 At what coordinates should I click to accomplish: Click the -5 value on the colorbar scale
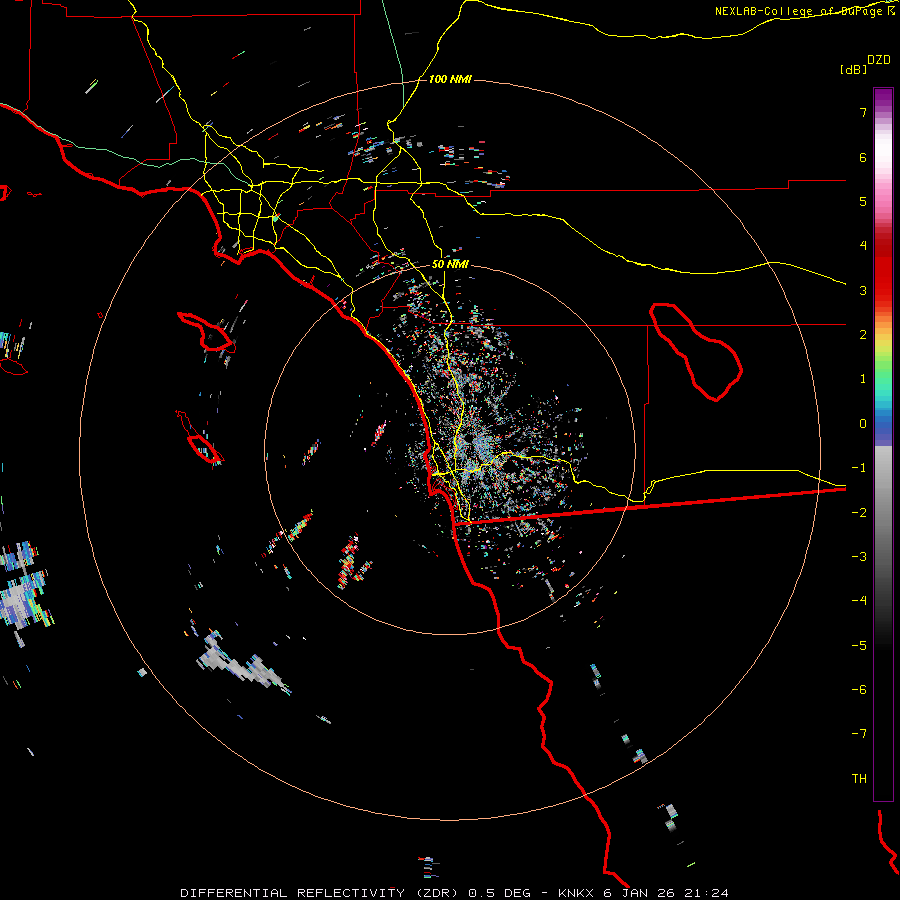pyautogui.click(x=859, y=646)
